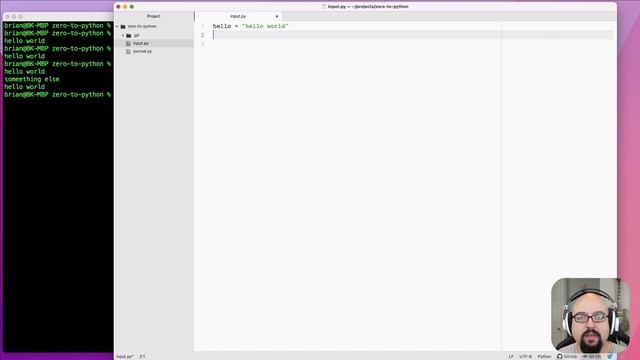Select the .git folder row
The height and width of the screenshot is (360, 640).
click(x=154, y=36)
